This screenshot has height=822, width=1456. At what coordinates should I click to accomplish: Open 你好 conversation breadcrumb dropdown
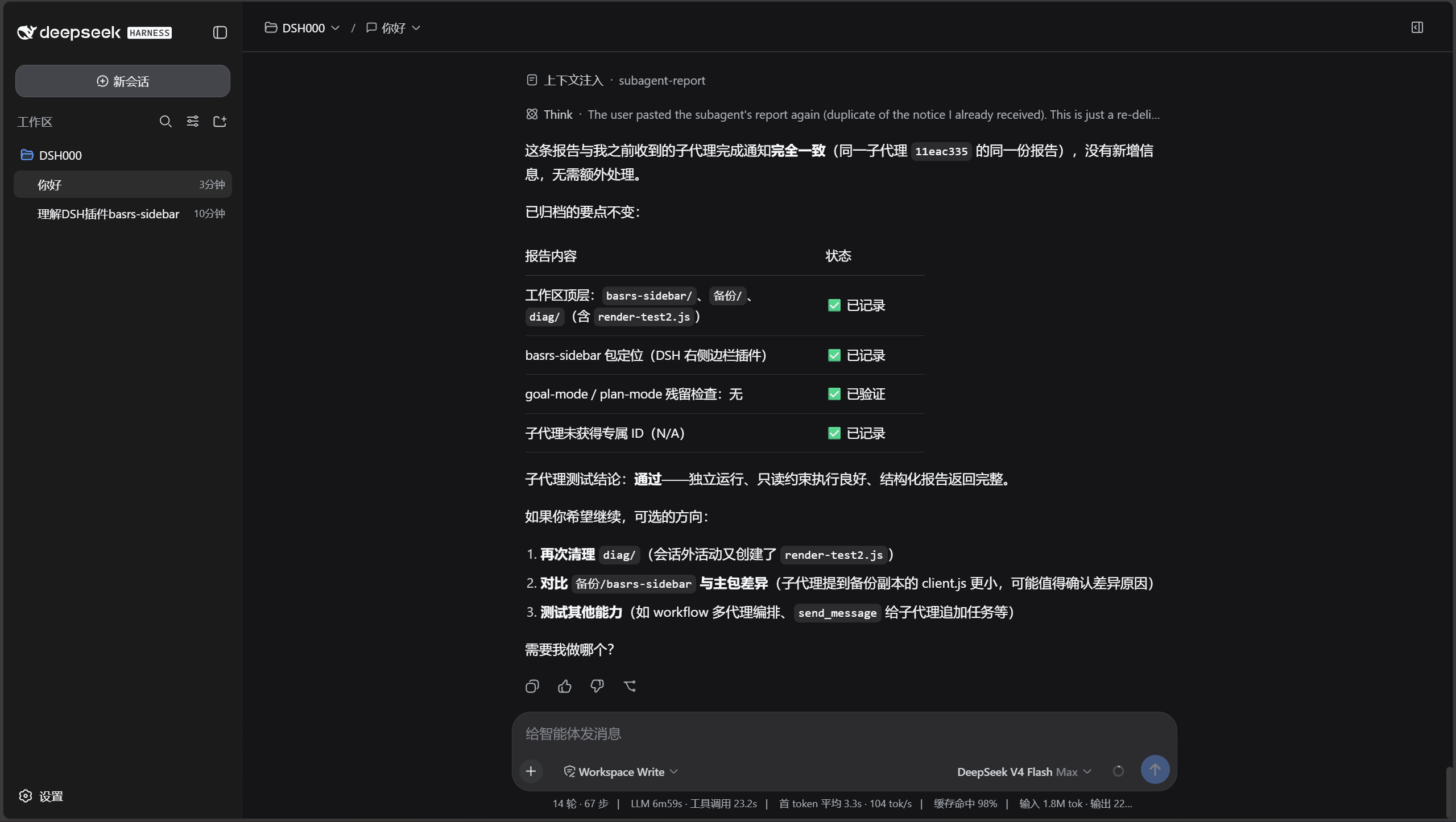pyautogui.click(x=394, y=28)
